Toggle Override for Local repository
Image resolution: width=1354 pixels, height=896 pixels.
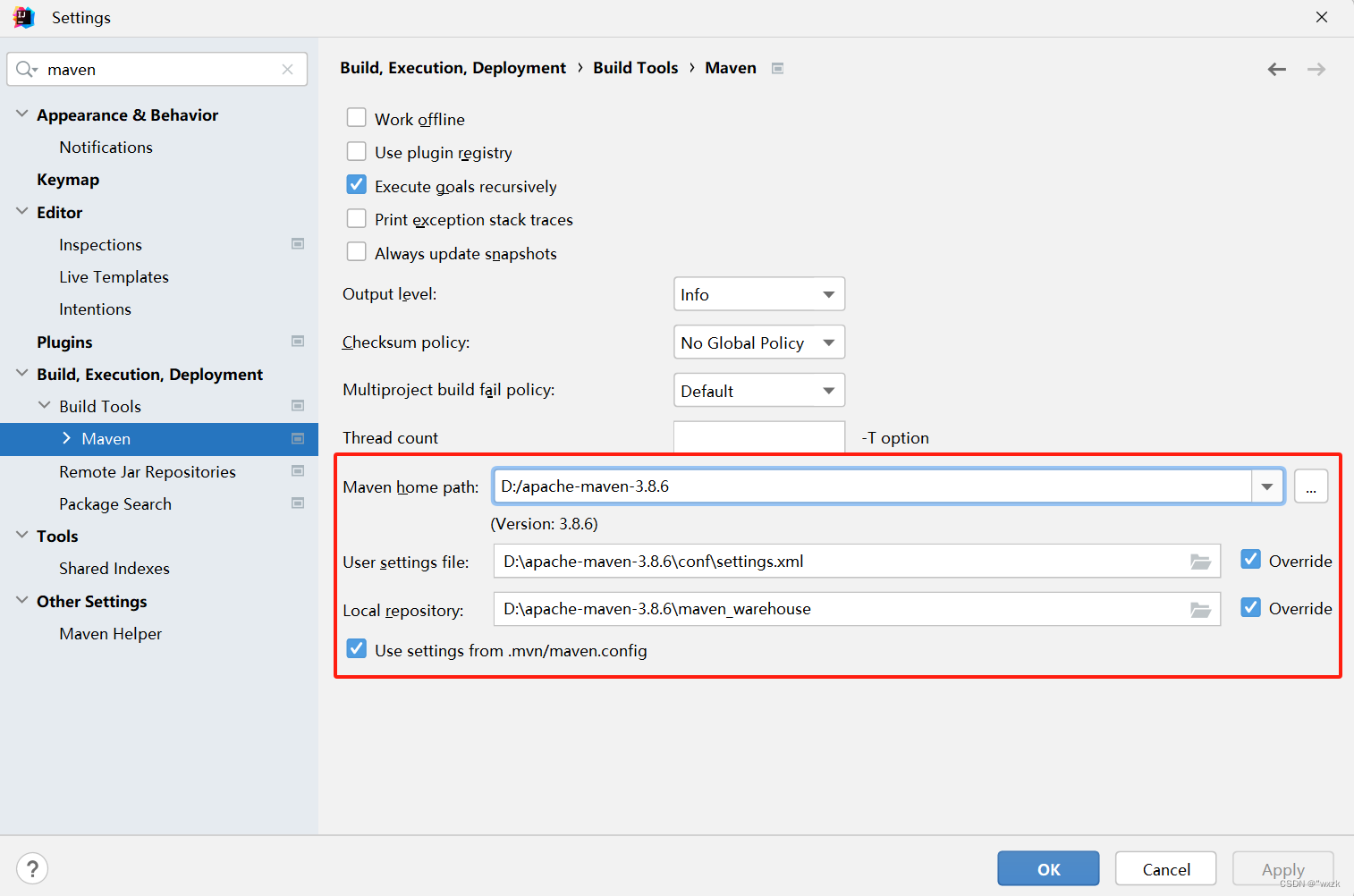(x=1251, y=607)
